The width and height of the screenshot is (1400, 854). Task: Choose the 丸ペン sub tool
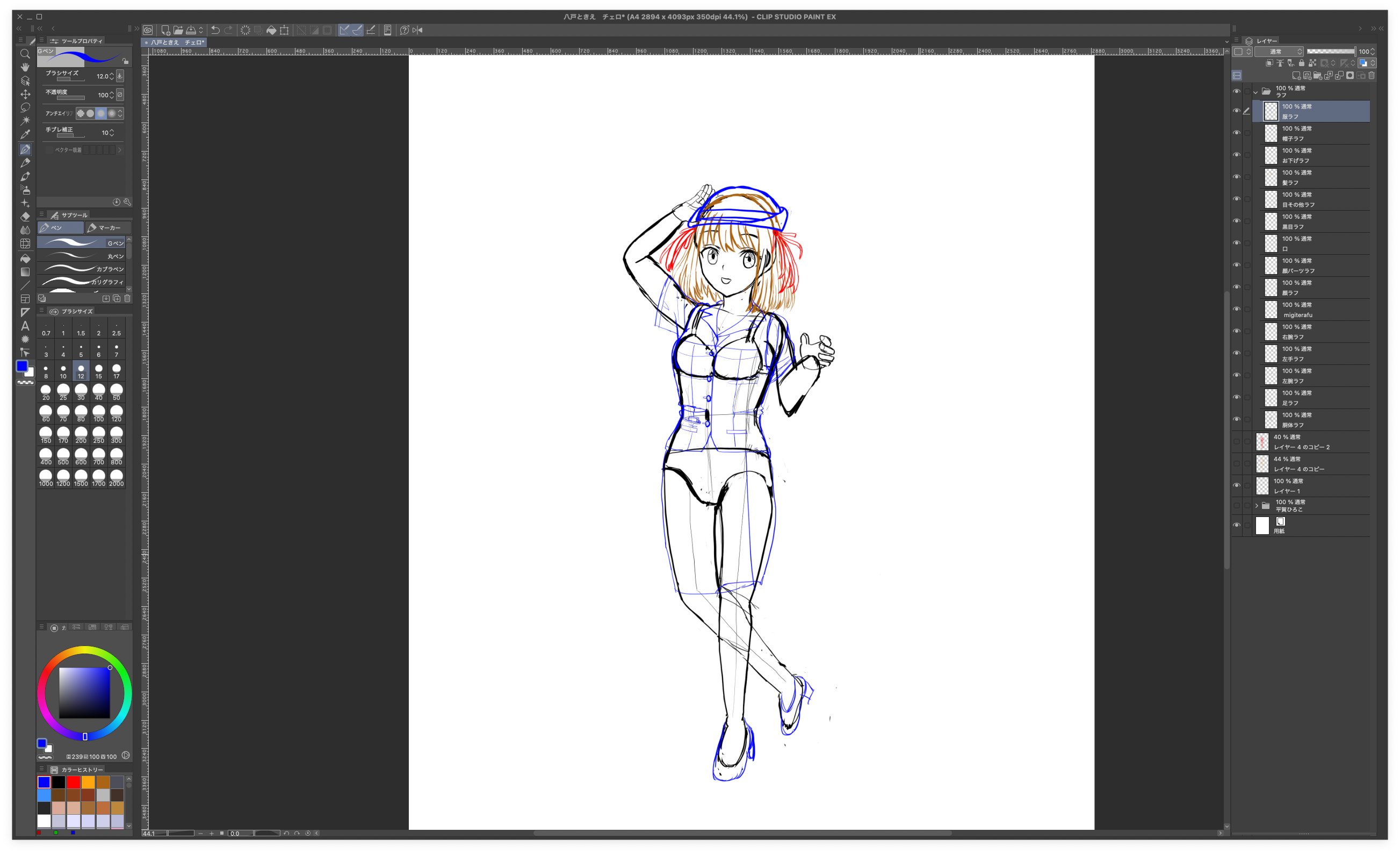[83, 256]
